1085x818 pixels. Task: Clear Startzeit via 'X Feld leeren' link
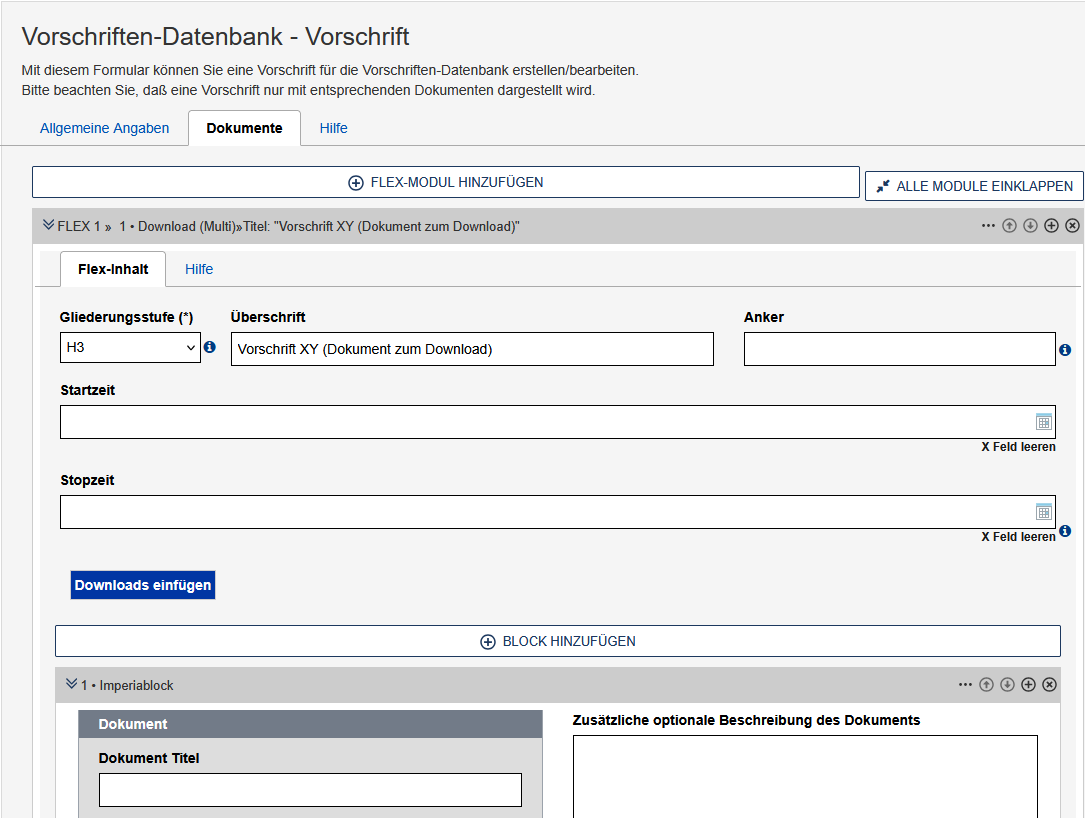coord(1019,447)
